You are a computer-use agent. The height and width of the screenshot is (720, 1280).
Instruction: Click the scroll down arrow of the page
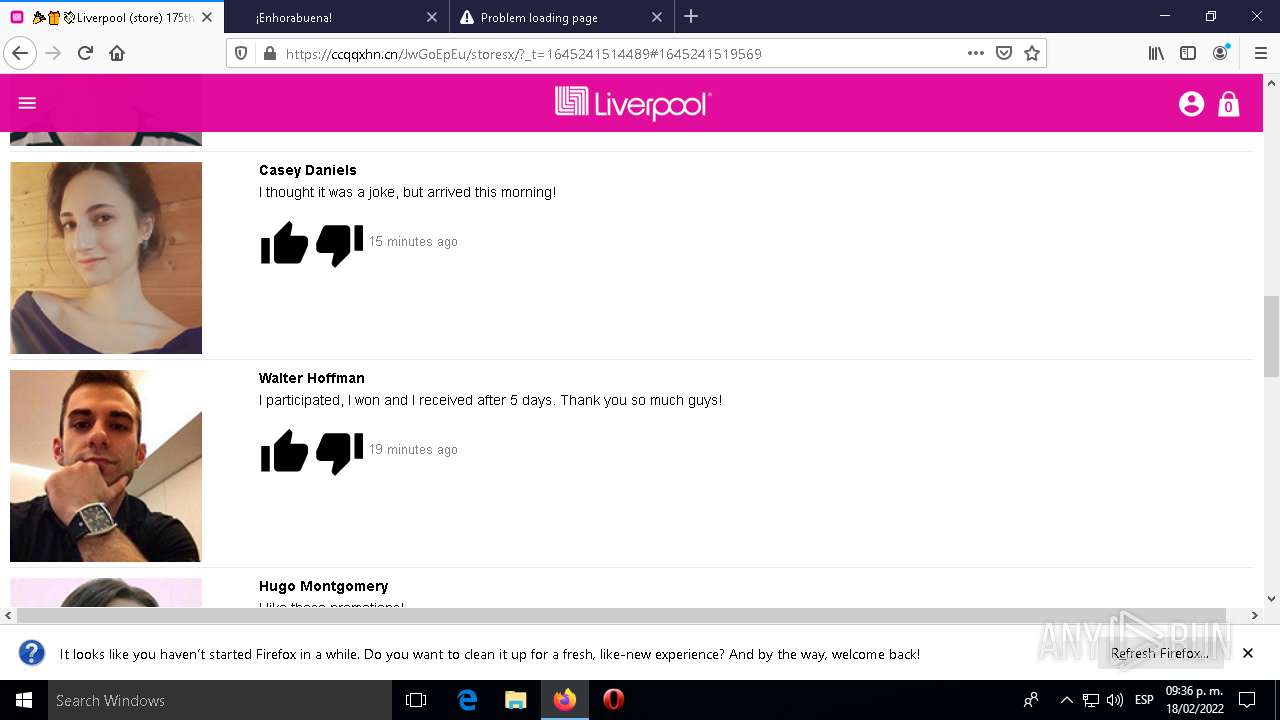tap(1271, 599)
